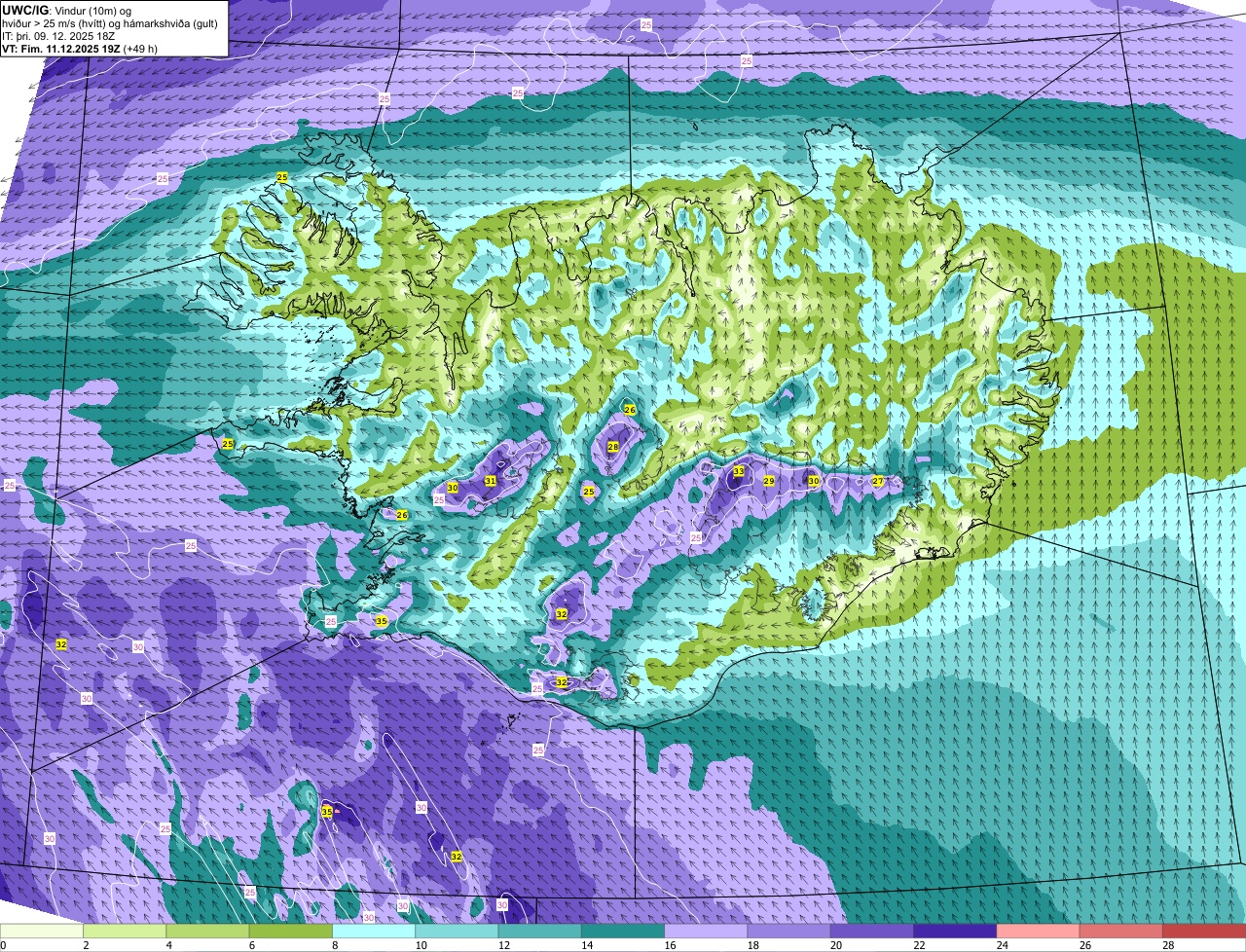Screen dimensions: 1246x952
Task: Click the color bar swatch between 4 and 6
Action: pyautogui.click(x=207, y=931)
